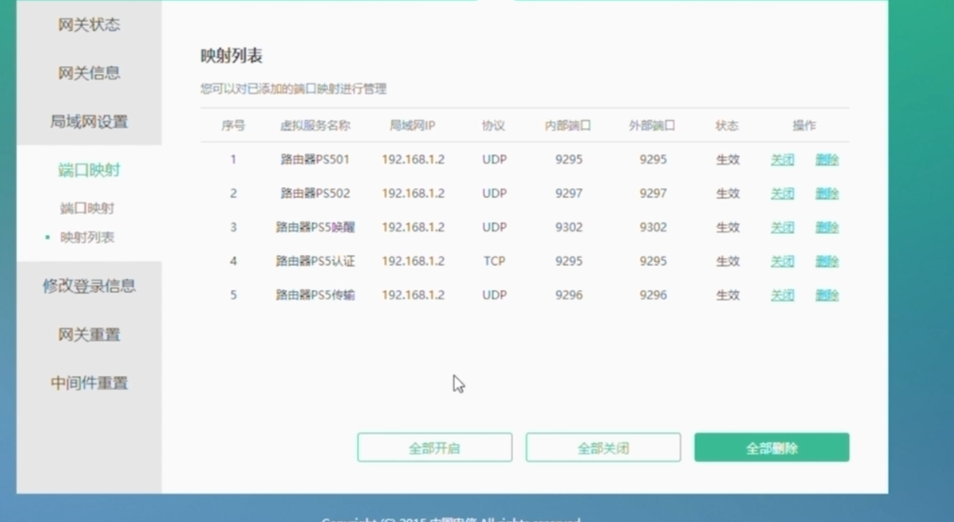Close the 路由器PS5唤醒 port mapping
This screenshot has width=954, height=522.
782,228
